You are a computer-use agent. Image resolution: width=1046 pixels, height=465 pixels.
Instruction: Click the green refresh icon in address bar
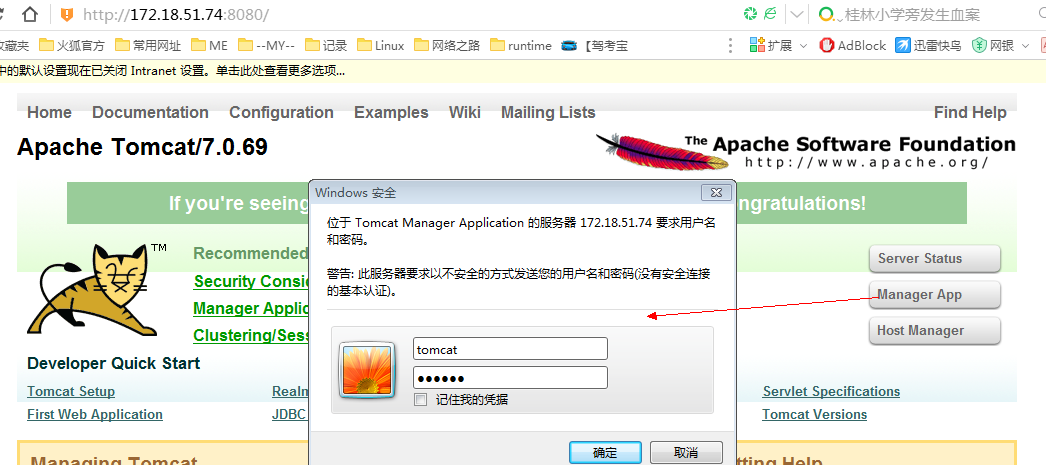pos(751,14)
